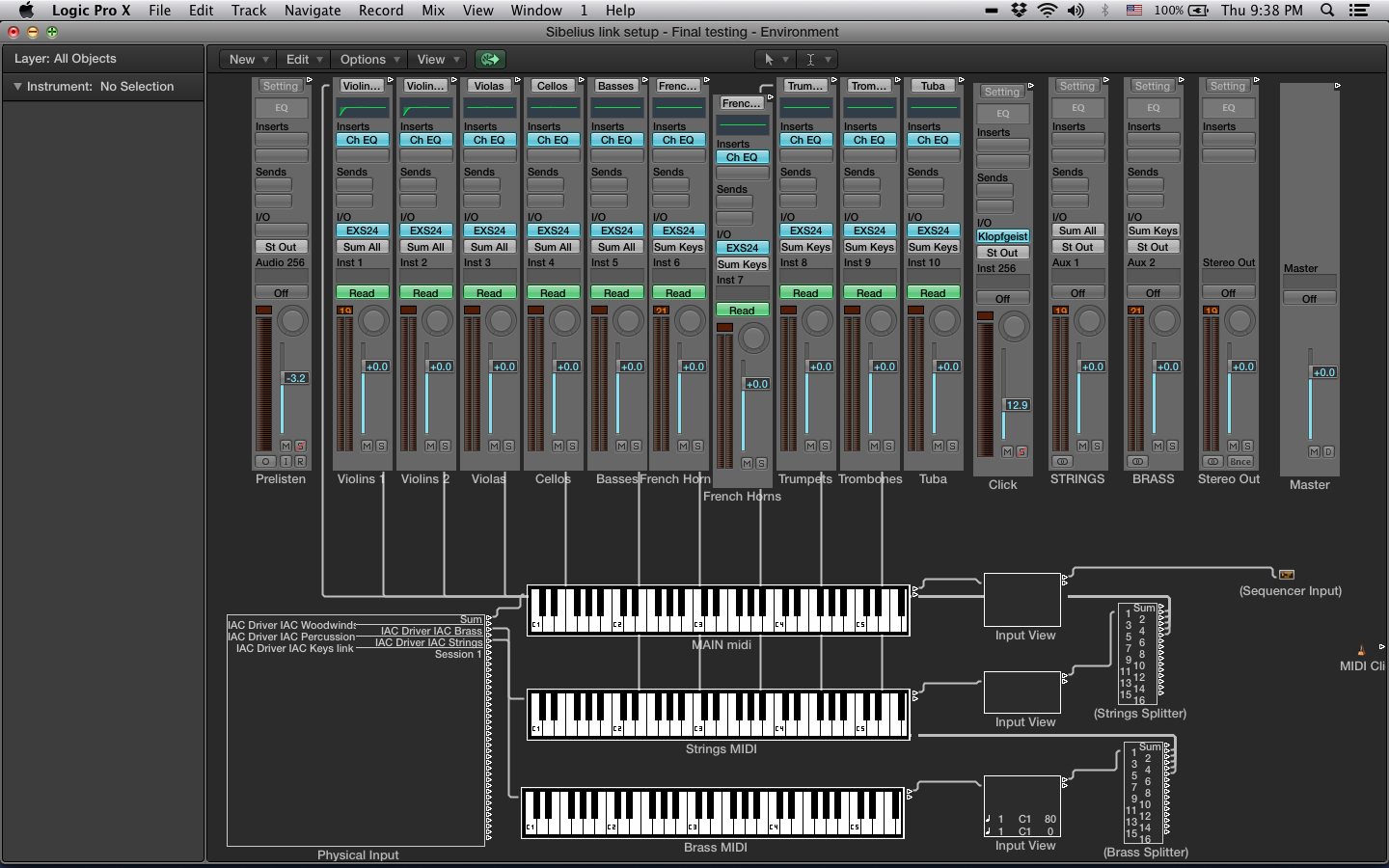The height and width of the screenshot is (868, 1389).
Task: Open the View dropdown in Environment toolbar
Action: (437, 59)
